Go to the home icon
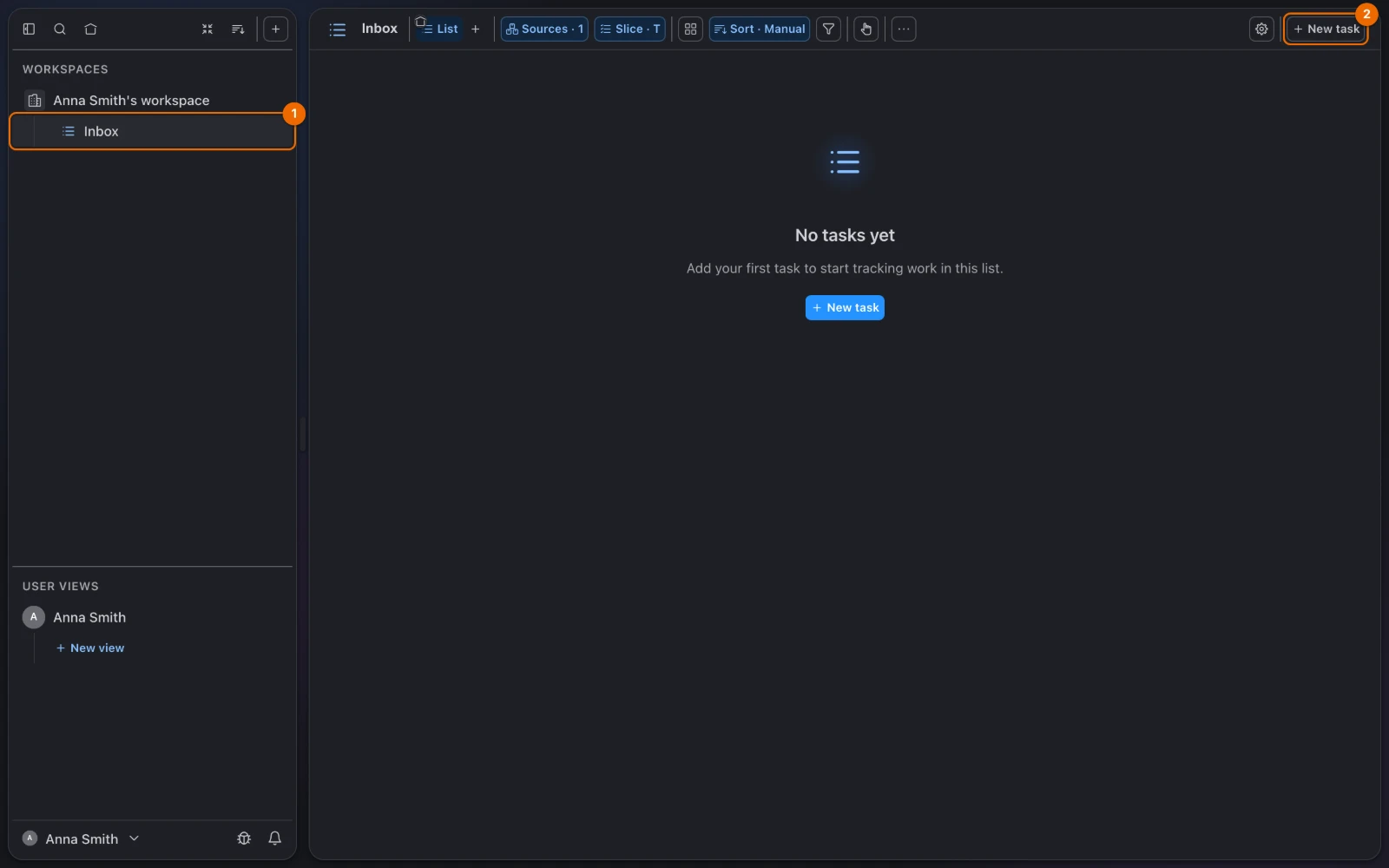1389x868 pixels. pos(90,29)
